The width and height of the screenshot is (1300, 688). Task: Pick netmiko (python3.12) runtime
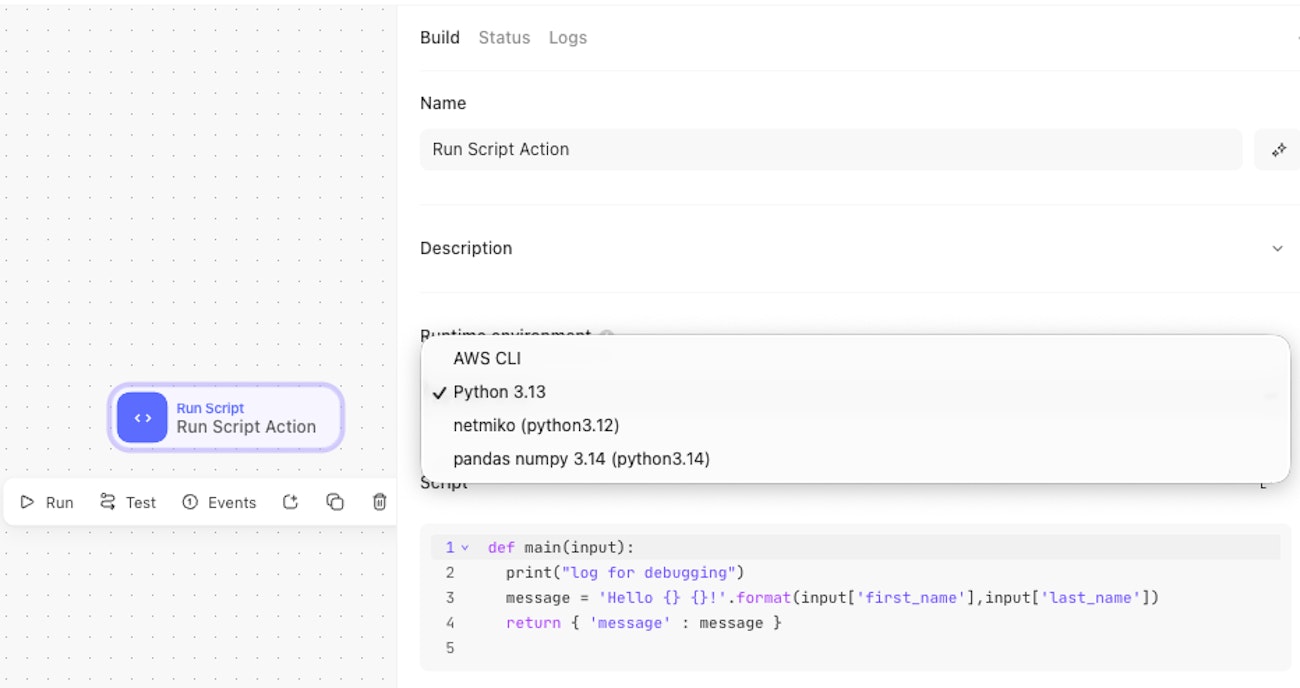[536, 425]
